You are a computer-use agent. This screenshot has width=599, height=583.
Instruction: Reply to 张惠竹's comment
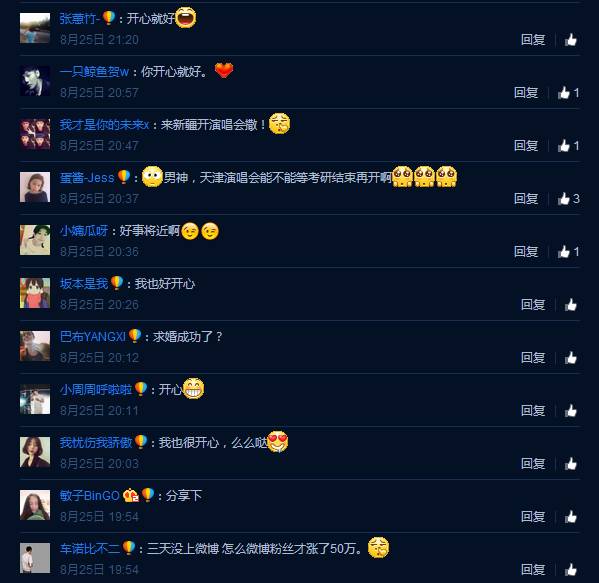click(533, 39)
